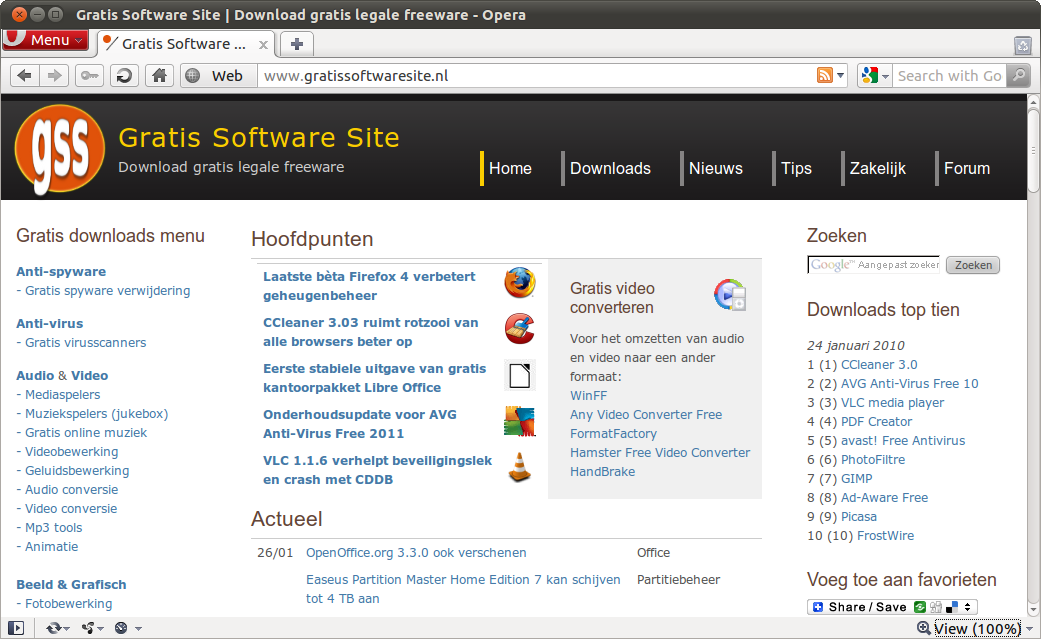Screen dimensions: 1041x639
Task: Click the RSS feed icon in address bar
Action: point(825,76)
